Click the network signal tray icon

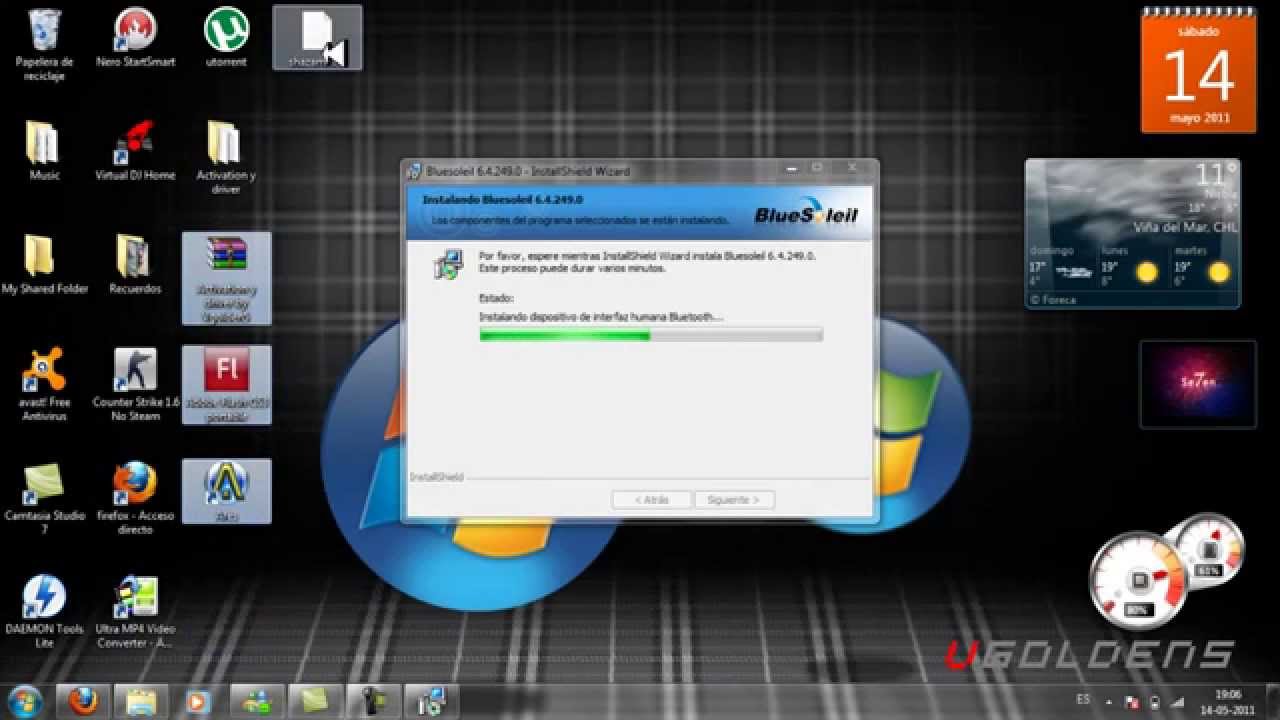pyautogui.click(x=1177, y=701)
